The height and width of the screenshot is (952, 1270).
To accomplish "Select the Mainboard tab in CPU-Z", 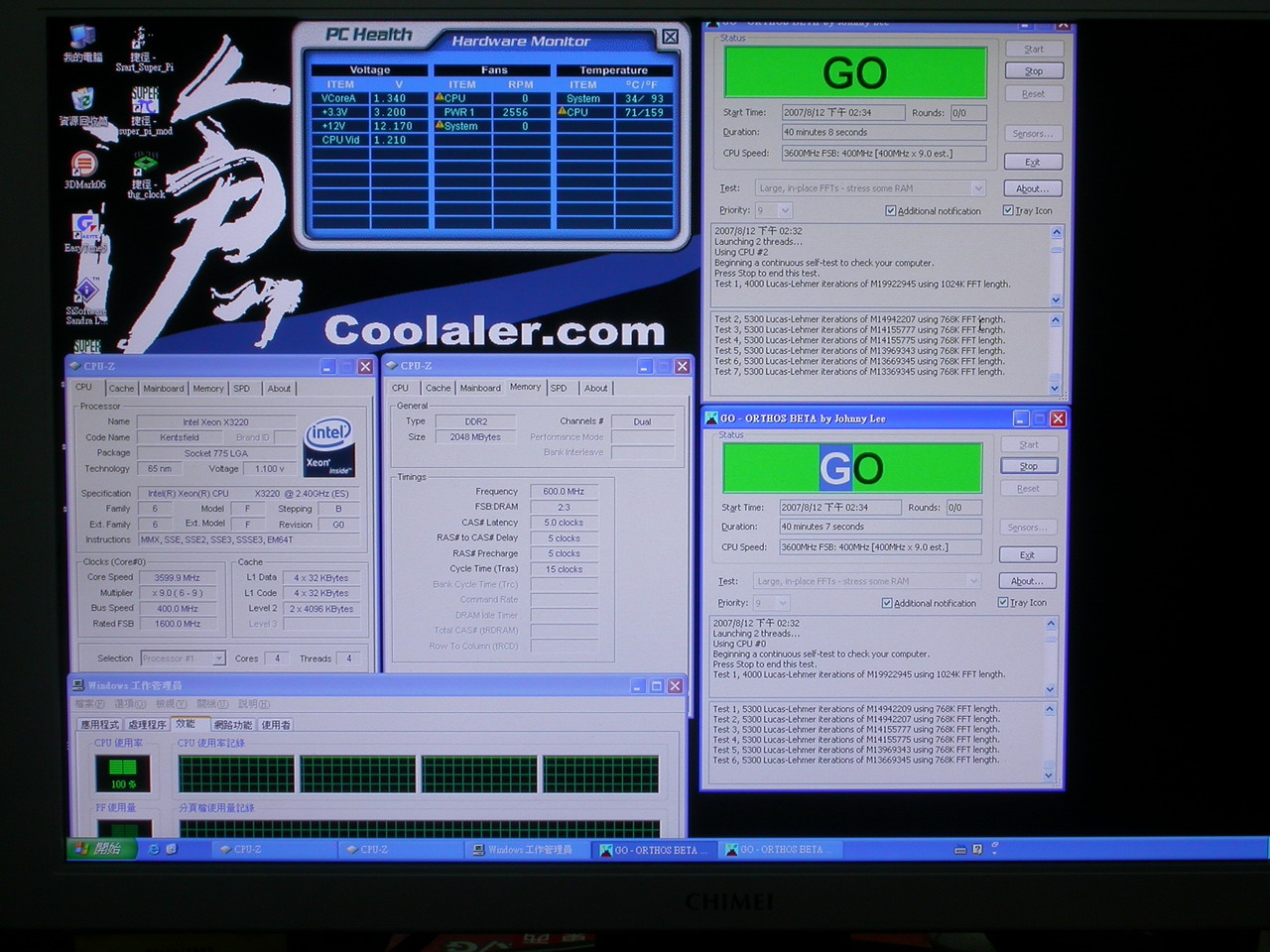I will 163,388.
